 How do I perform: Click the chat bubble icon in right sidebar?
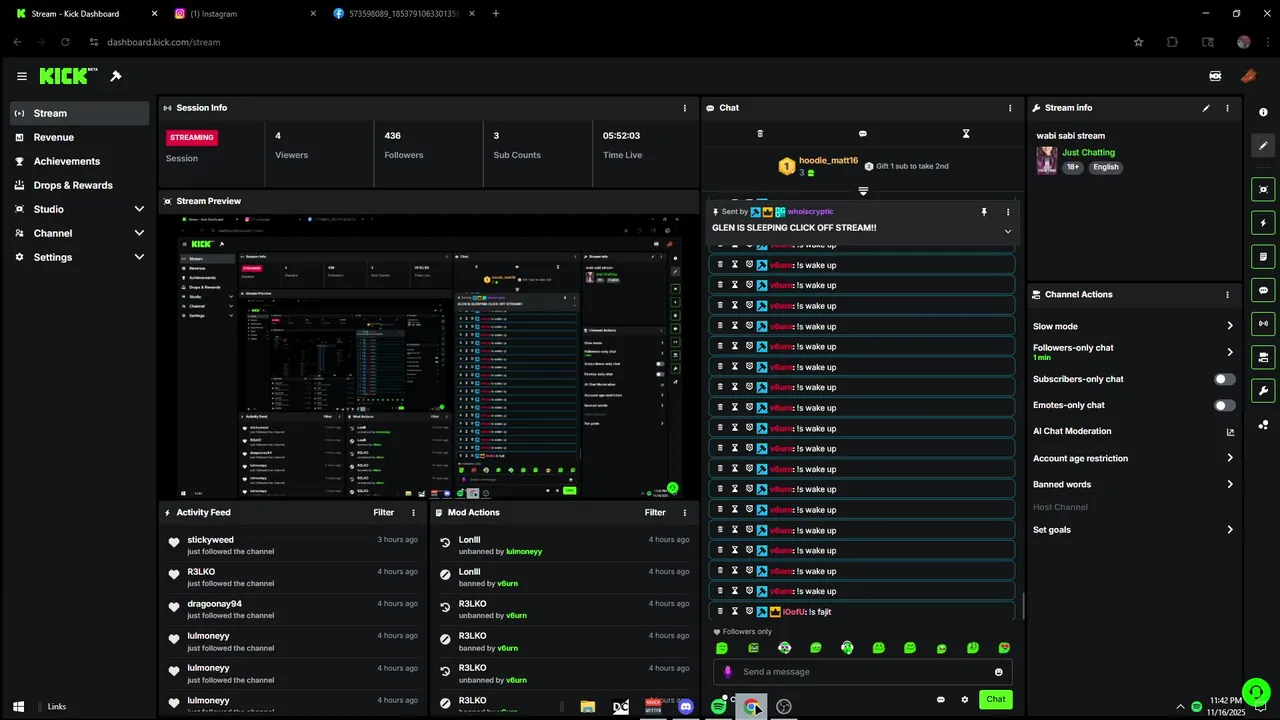(x=1264, y=291)
